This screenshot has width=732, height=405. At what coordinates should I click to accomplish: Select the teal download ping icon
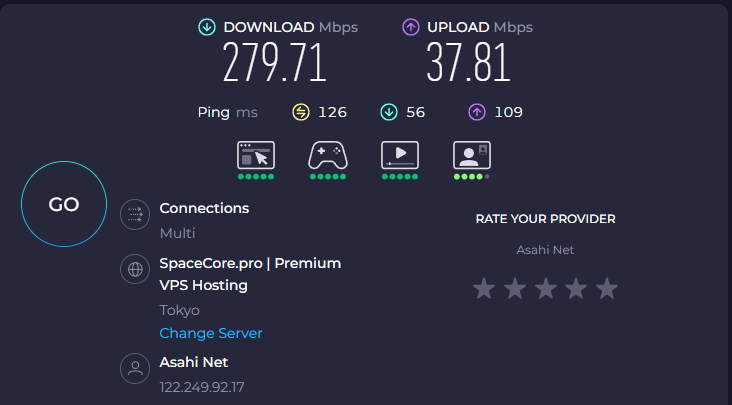pyautogui.click(x=389, y=112)
